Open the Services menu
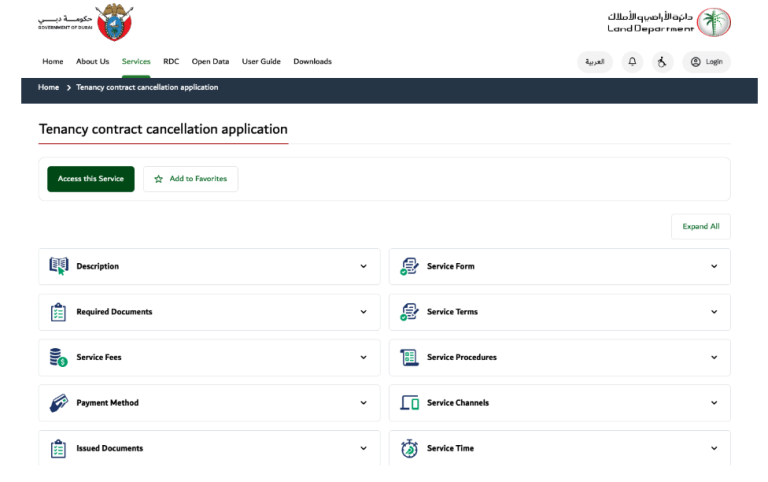768x482 pixels. [x=136, y=62]
